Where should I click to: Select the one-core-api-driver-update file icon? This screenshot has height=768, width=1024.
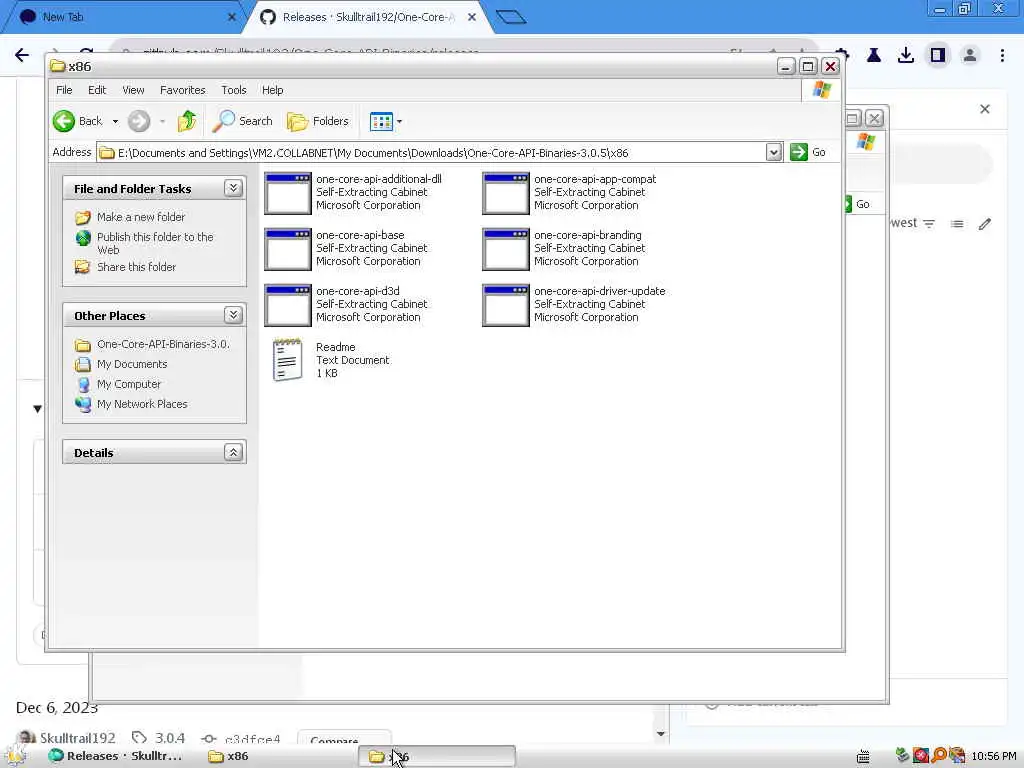505,305
